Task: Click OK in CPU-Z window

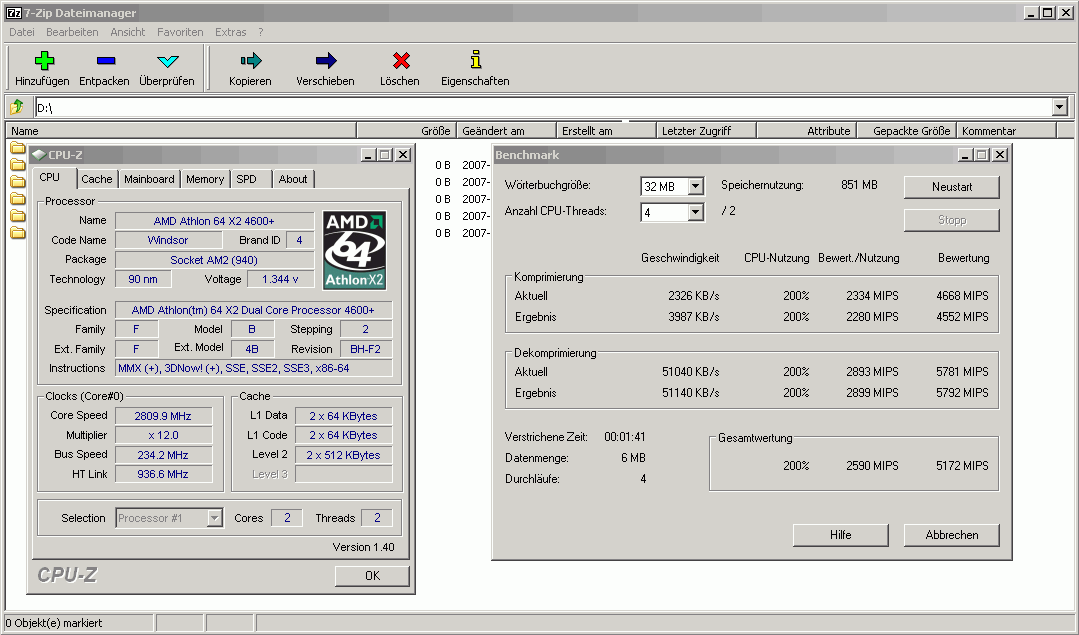Action: coord(372,576)
